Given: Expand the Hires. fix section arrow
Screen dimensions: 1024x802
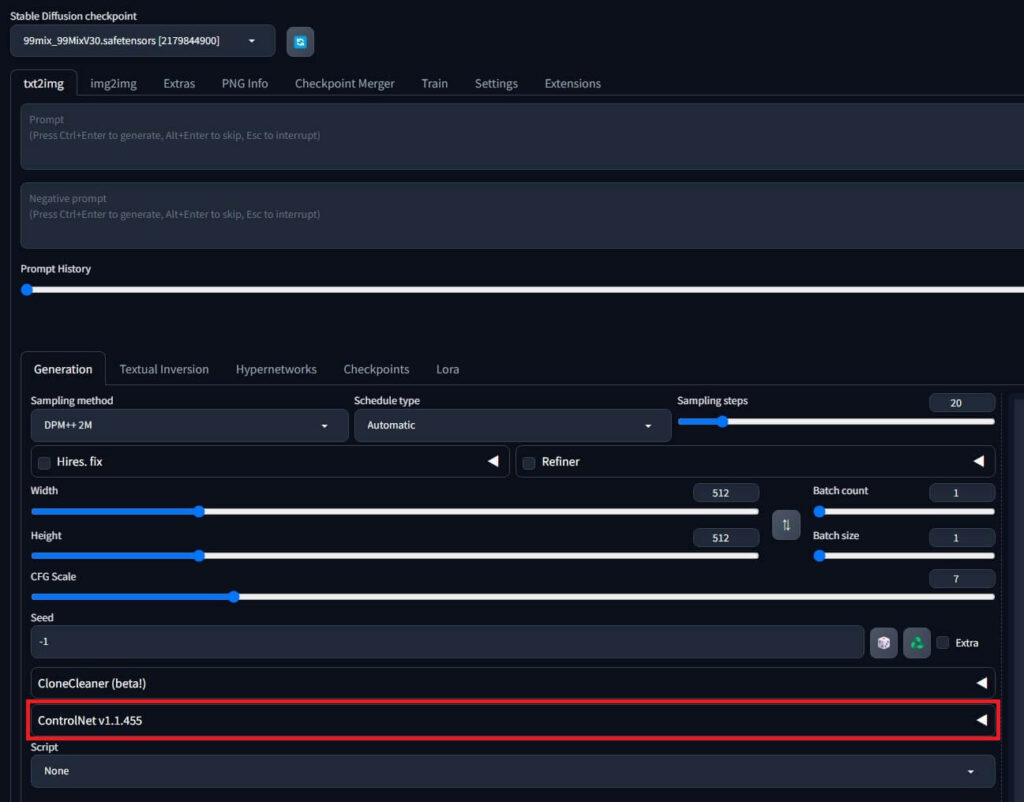Looking at the screenshot, I should (493, 462).
